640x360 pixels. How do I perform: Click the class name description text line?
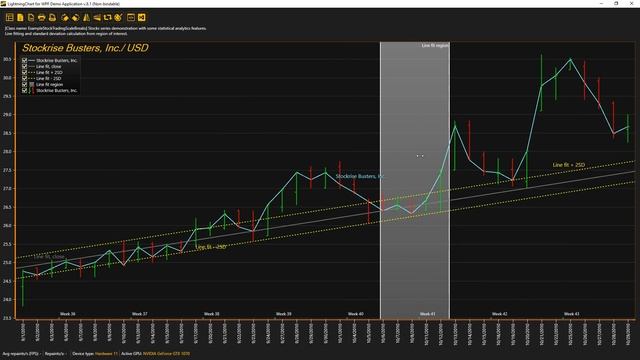pyautogui.click(x=106, y=29)
